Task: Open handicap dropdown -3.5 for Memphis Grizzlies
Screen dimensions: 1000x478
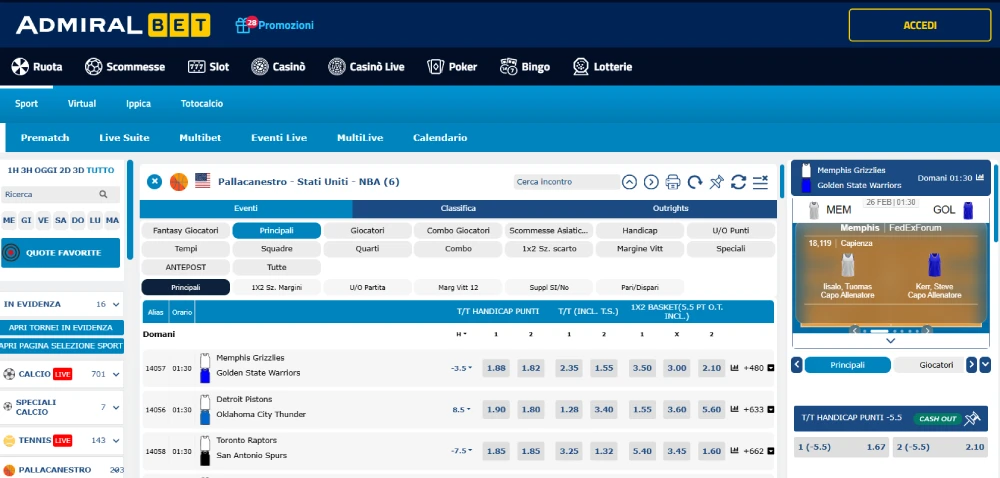Action: pos(462,368)
